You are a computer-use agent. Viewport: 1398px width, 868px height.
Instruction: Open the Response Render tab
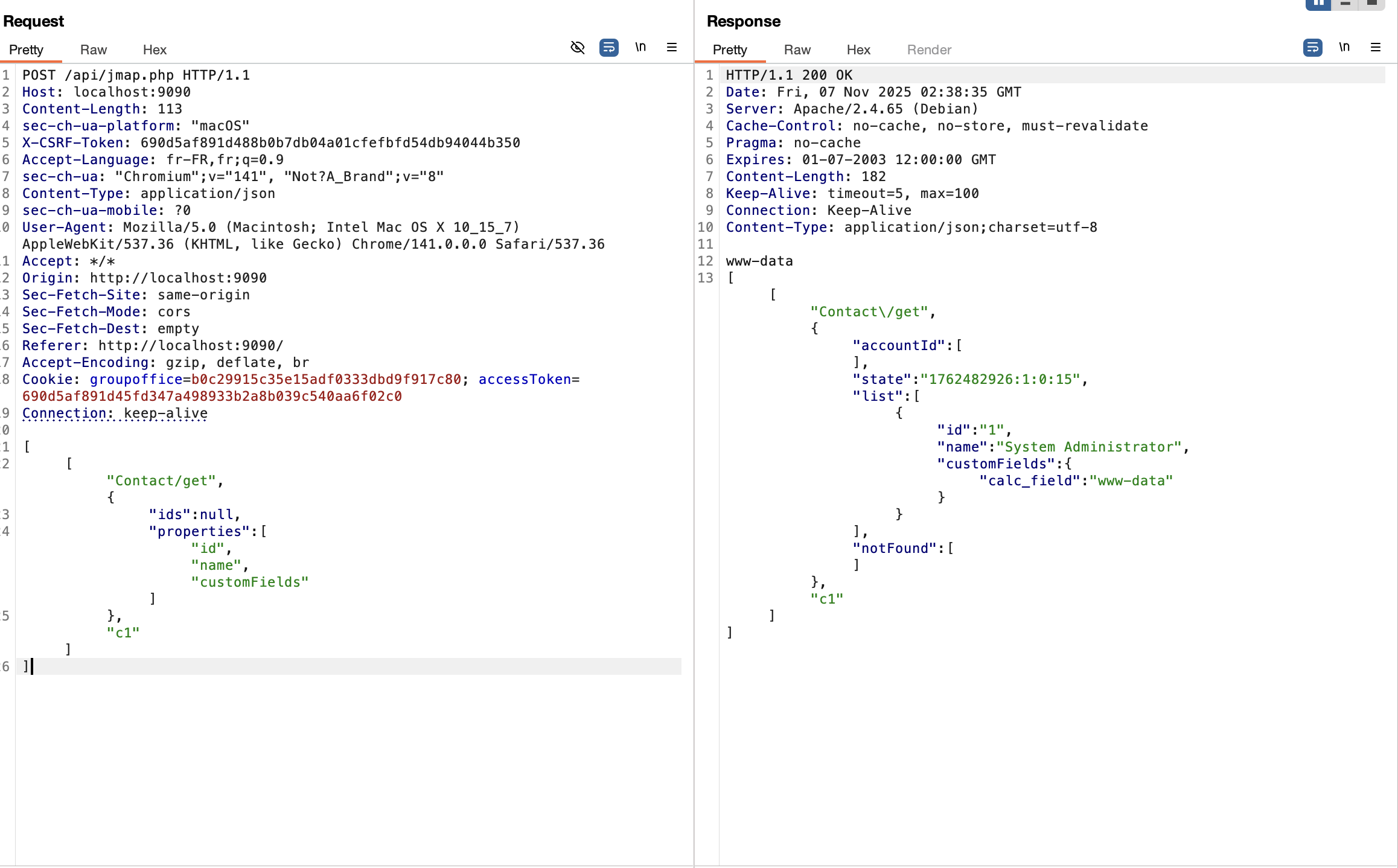tap(929, 49)
